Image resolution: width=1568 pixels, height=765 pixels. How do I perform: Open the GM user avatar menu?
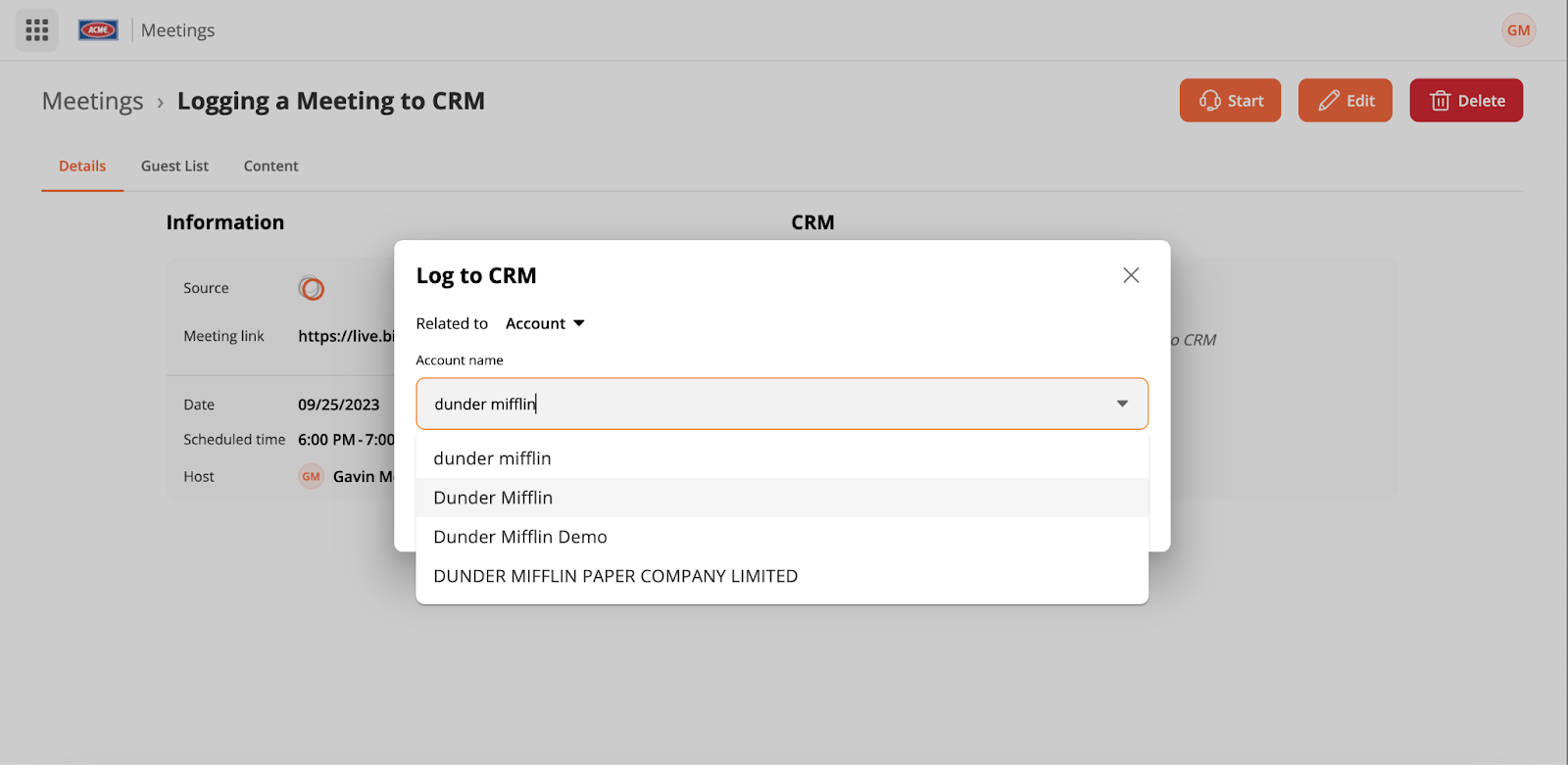pyautogui.click(x=1518, y=30)
